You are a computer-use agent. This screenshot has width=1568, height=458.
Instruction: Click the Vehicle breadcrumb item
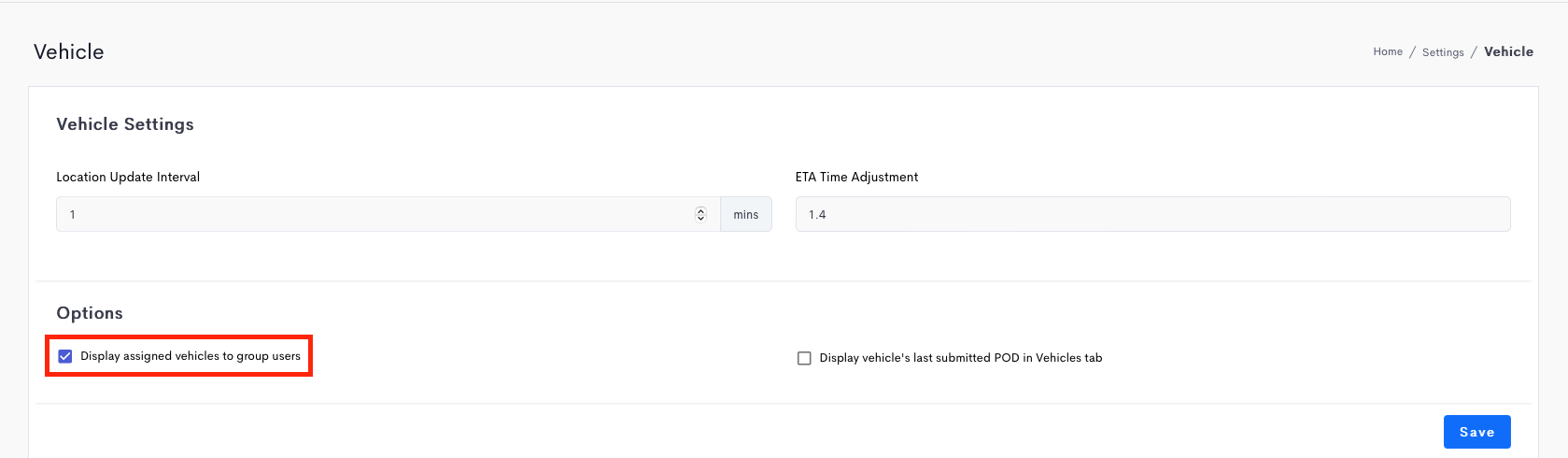point(1508,51)
